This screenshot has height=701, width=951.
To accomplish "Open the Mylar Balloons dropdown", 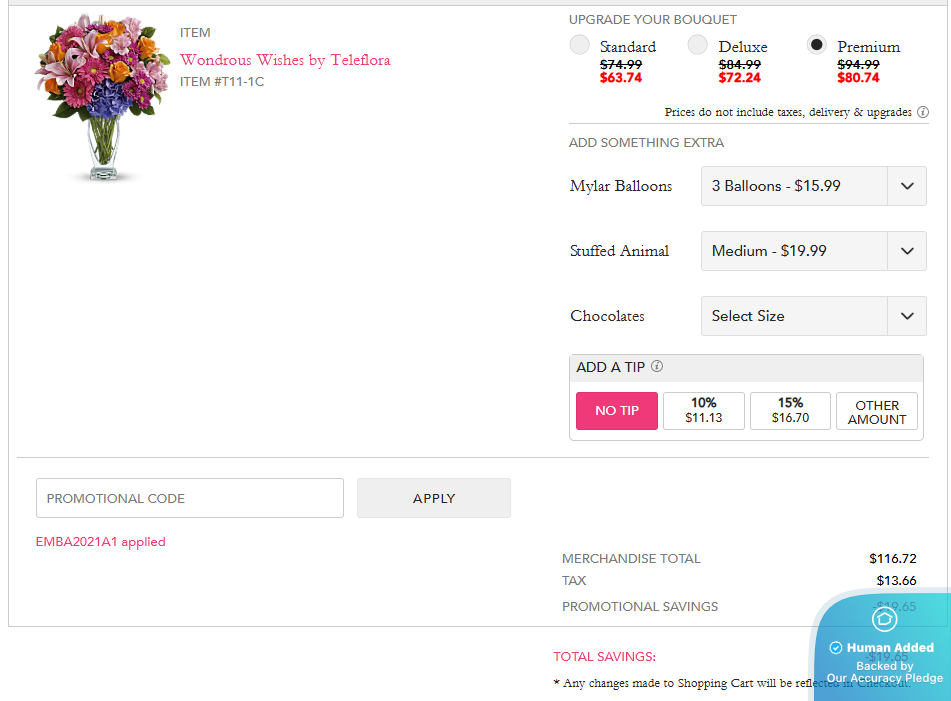I will point(814,186).
